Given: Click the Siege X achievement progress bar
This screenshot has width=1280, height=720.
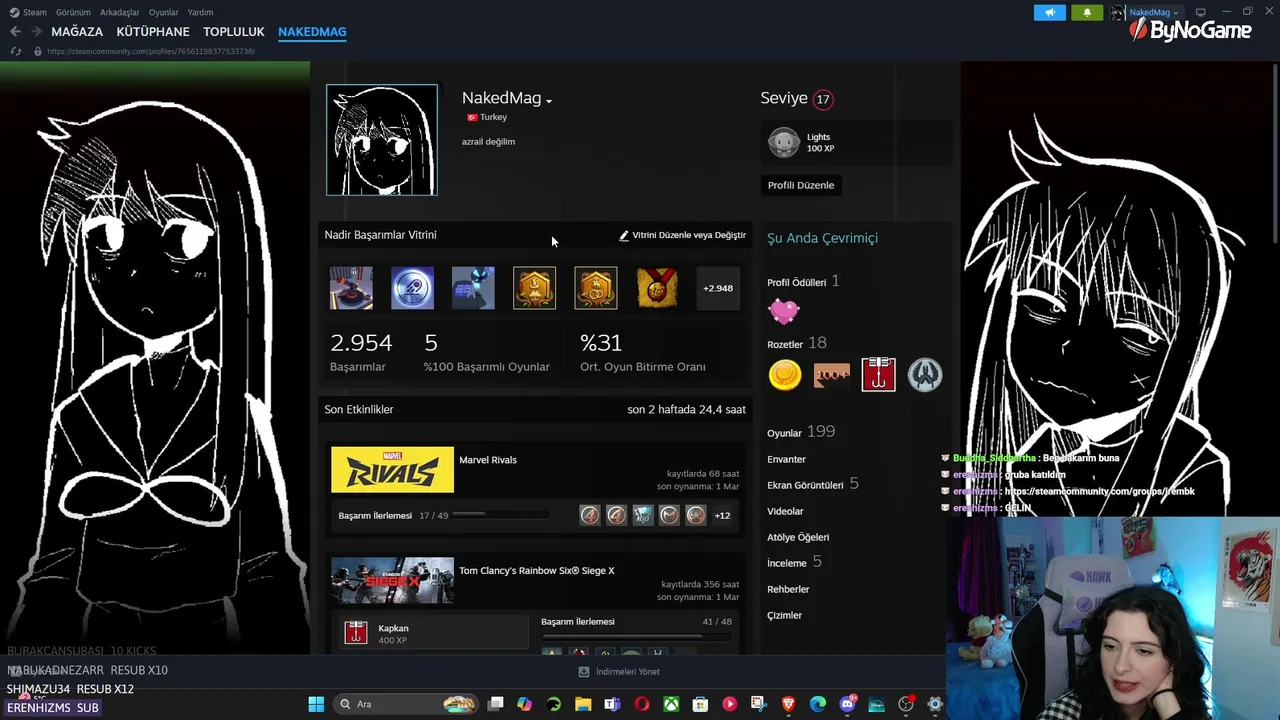Looking at the screenshot, I should click(x=636, y=637).
